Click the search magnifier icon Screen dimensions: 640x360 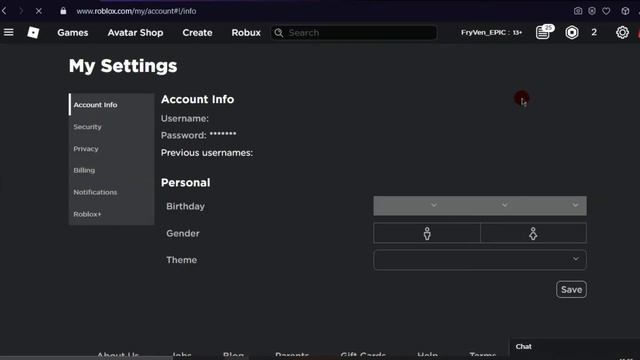click(279, 33)
